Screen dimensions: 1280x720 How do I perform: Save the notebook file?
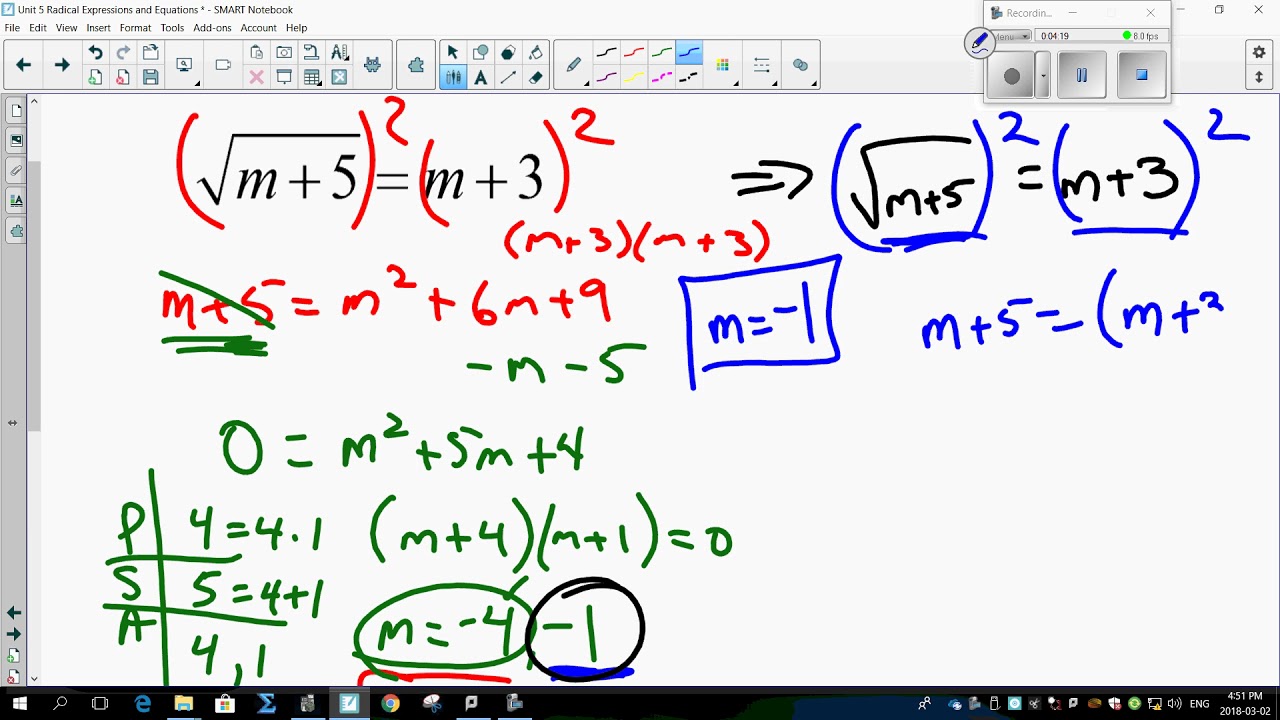[150, 77]
